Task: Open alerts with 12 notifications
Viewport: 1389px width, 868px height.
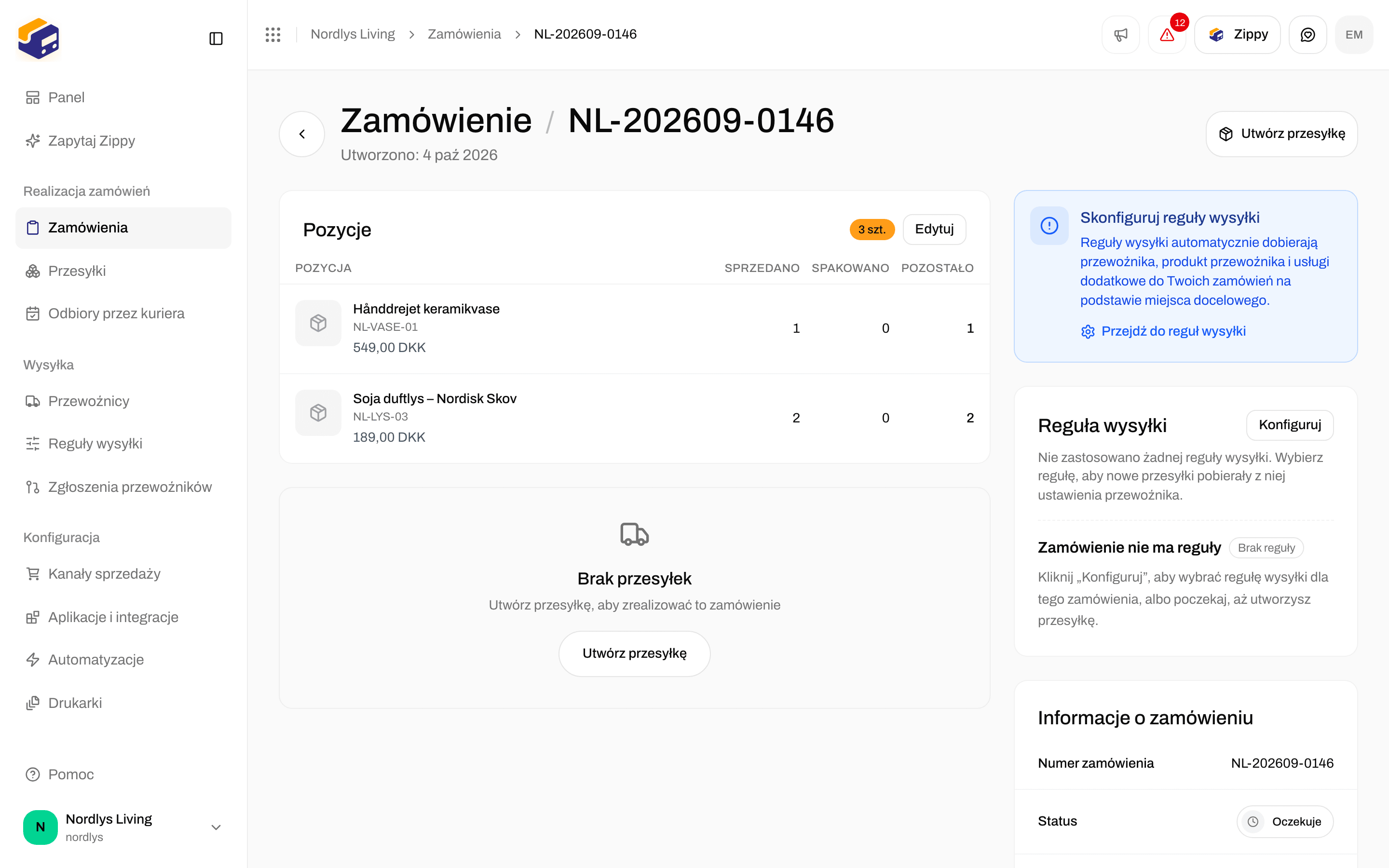Action: click(1167, 34)
